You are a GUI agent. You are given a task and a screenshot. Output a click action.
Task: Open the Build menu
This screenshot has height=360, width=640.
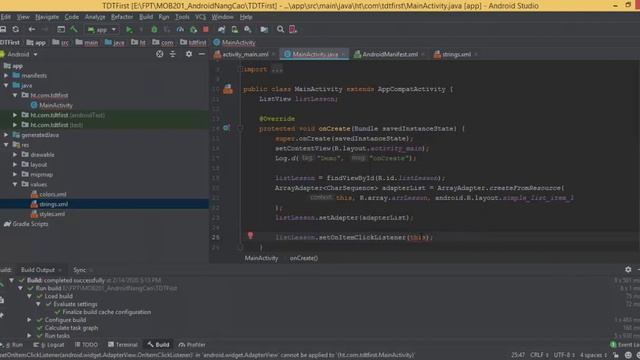(146, 17)
